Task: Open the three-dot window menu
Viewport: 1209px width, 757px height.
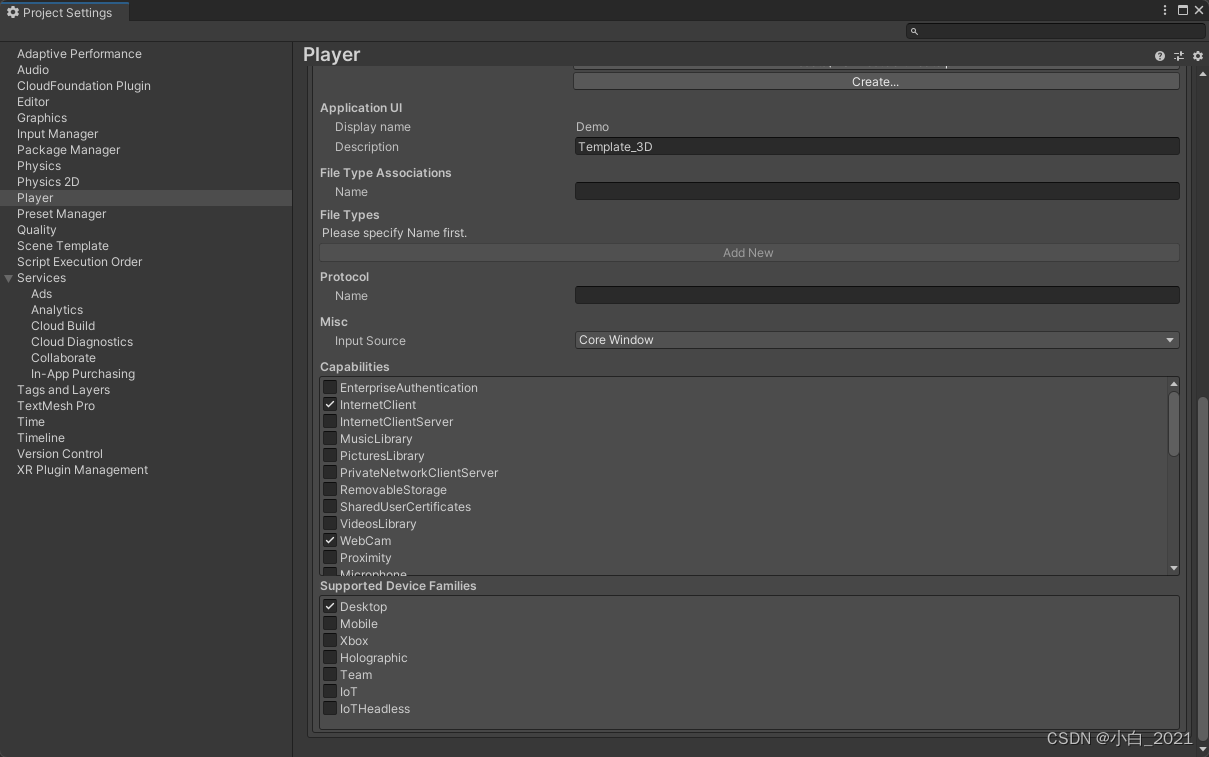Action: pos(1163,9)
